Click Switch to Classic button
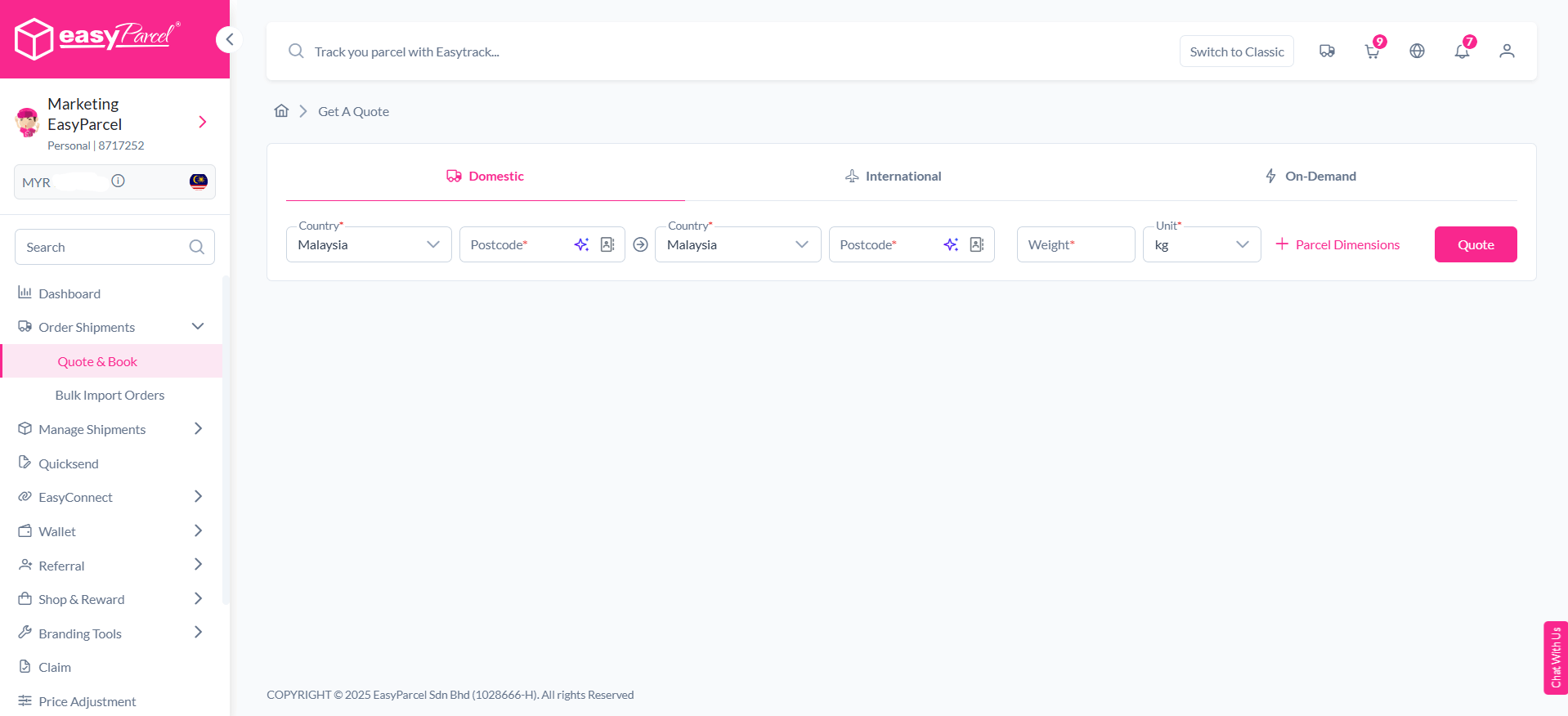This screenshot has width=1568, height=716. [x=1236, y=51]
